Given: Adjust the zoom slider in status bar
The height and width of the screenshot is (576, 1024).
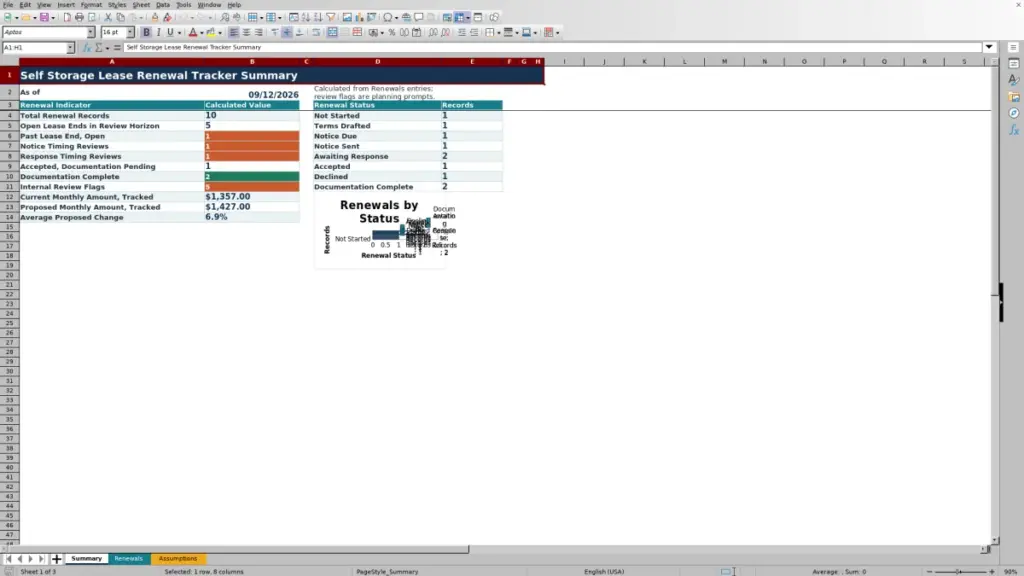Looking at the screenshot, I should 960,572.
